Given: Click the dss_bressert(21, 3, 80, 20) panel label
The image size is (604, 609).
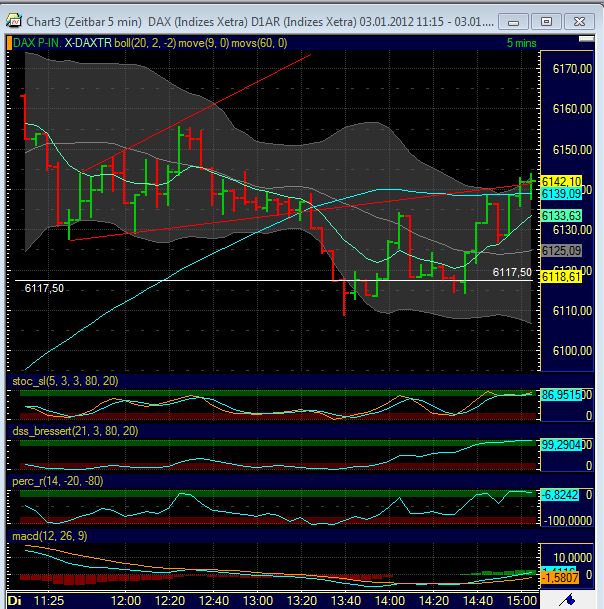Looking at the screenshot, I should 75,431.
